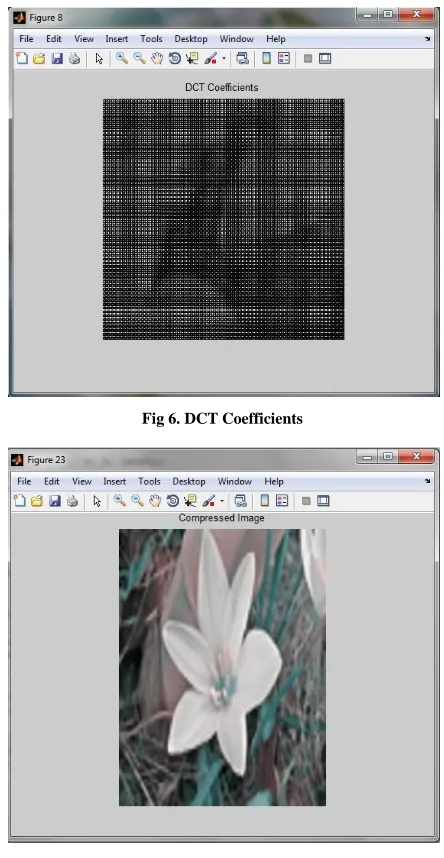The height and width of the screenshot is (858, 444).
Task: Show plot tools and dock Figure 23
Action: (323, 501)
